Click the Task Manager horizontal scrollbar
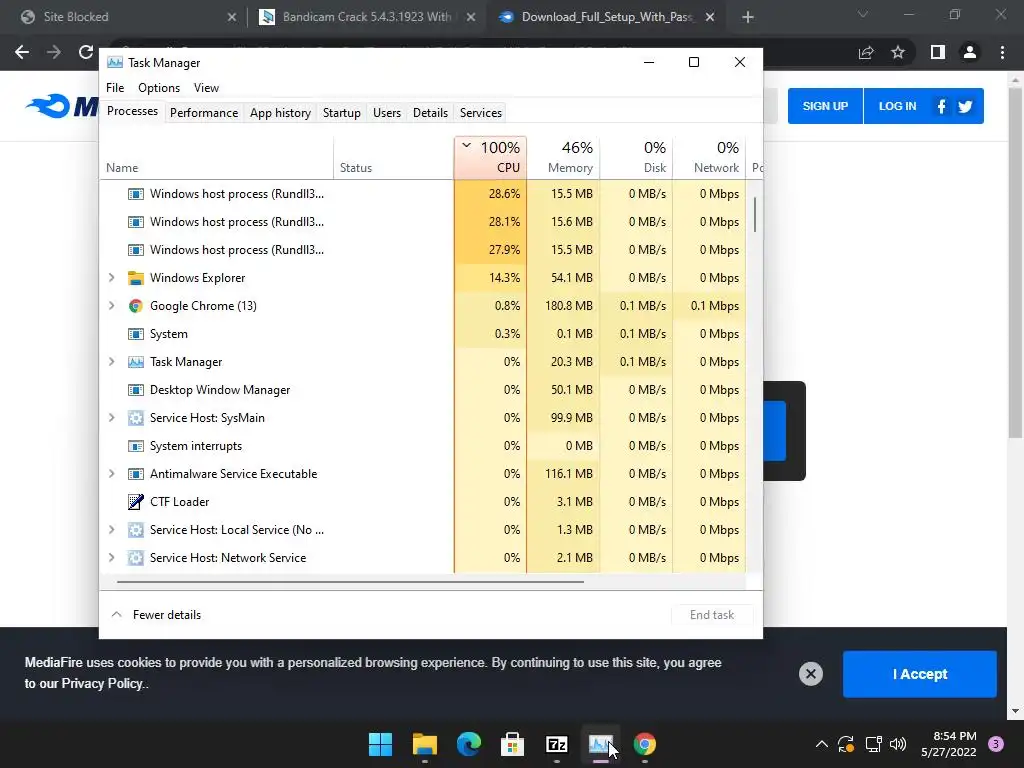The height and width of the screenshot is (768, 1024). [x=351, y=581]
